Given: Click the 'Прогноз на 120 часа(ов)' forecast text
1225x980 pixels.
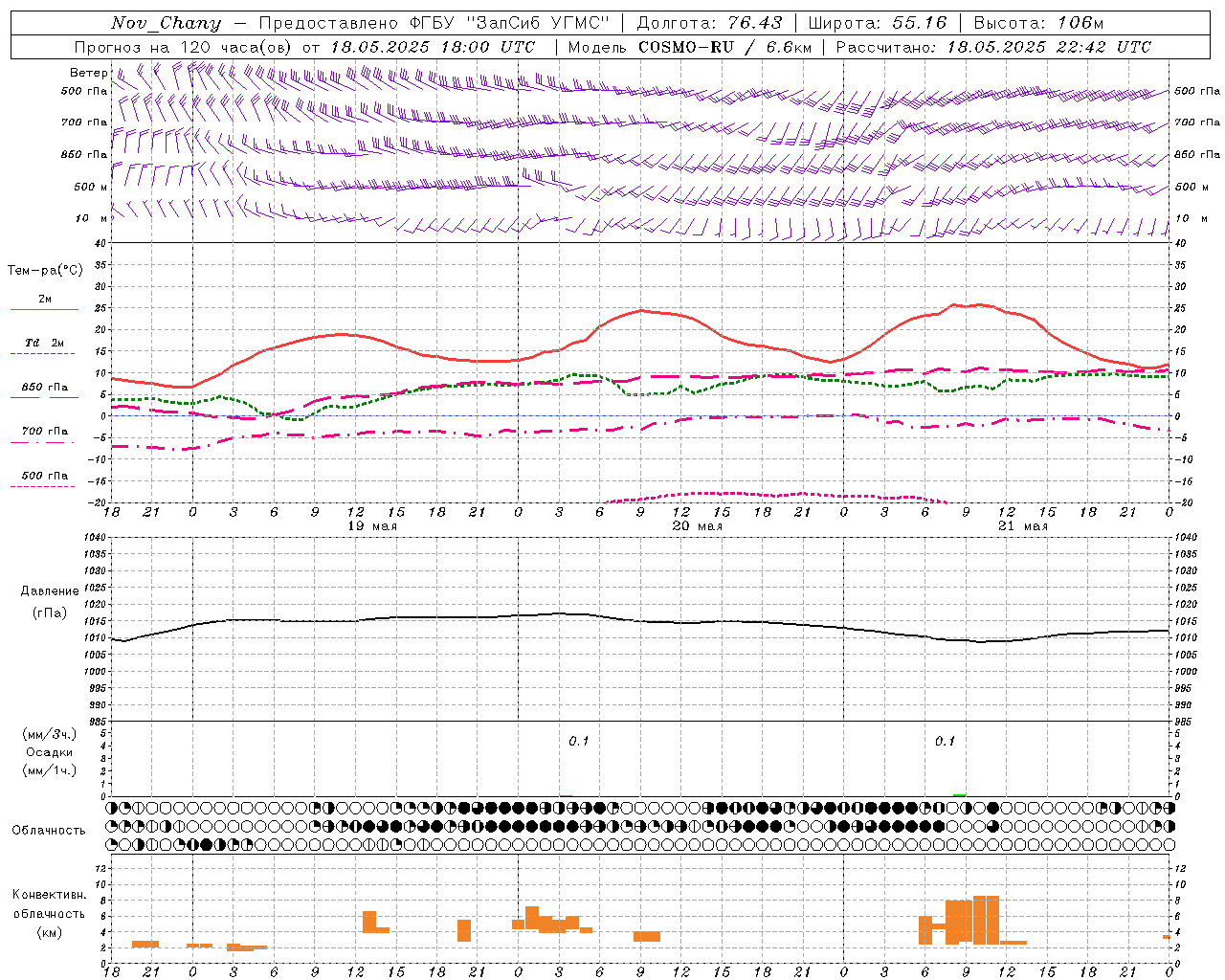Looking at the screenshot, I should coord(184,47).
